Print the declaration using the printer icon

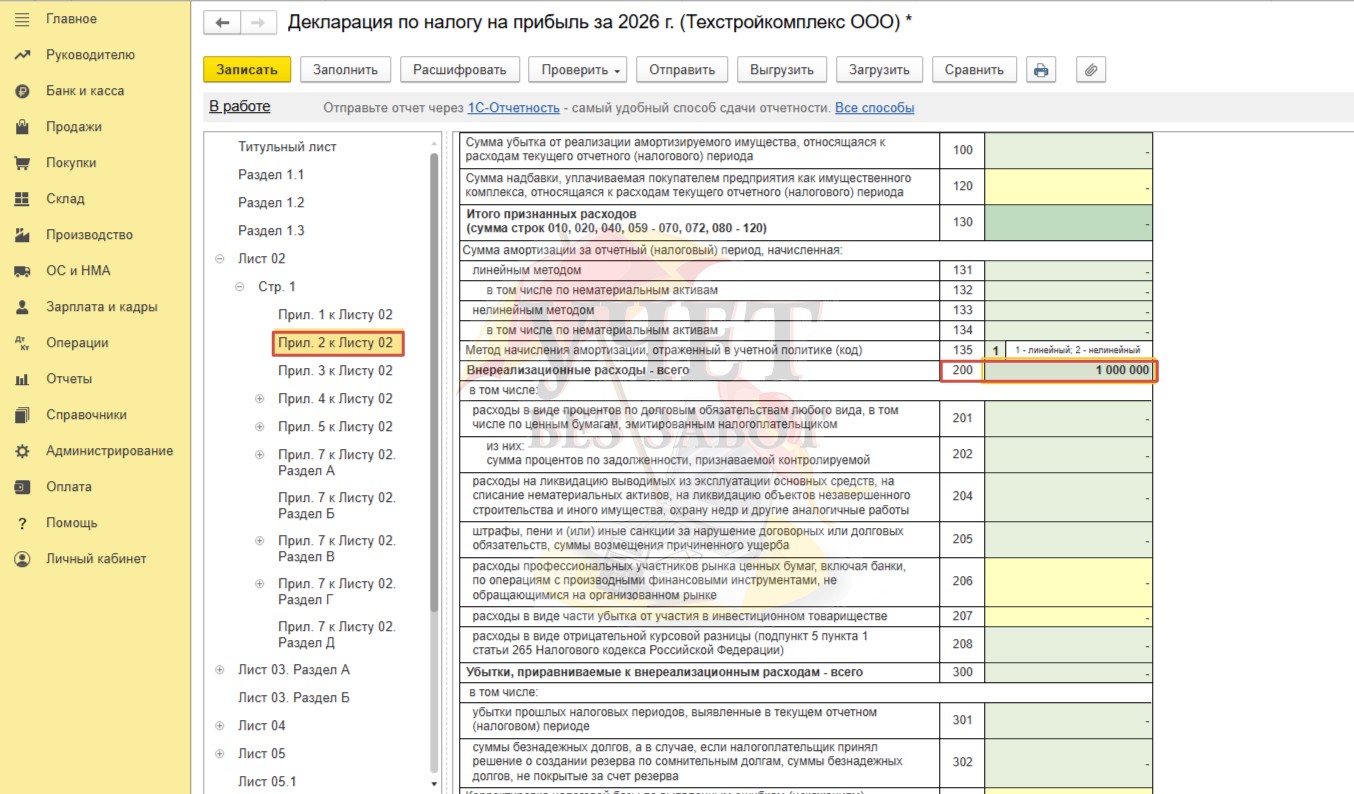pos(1041,70)
